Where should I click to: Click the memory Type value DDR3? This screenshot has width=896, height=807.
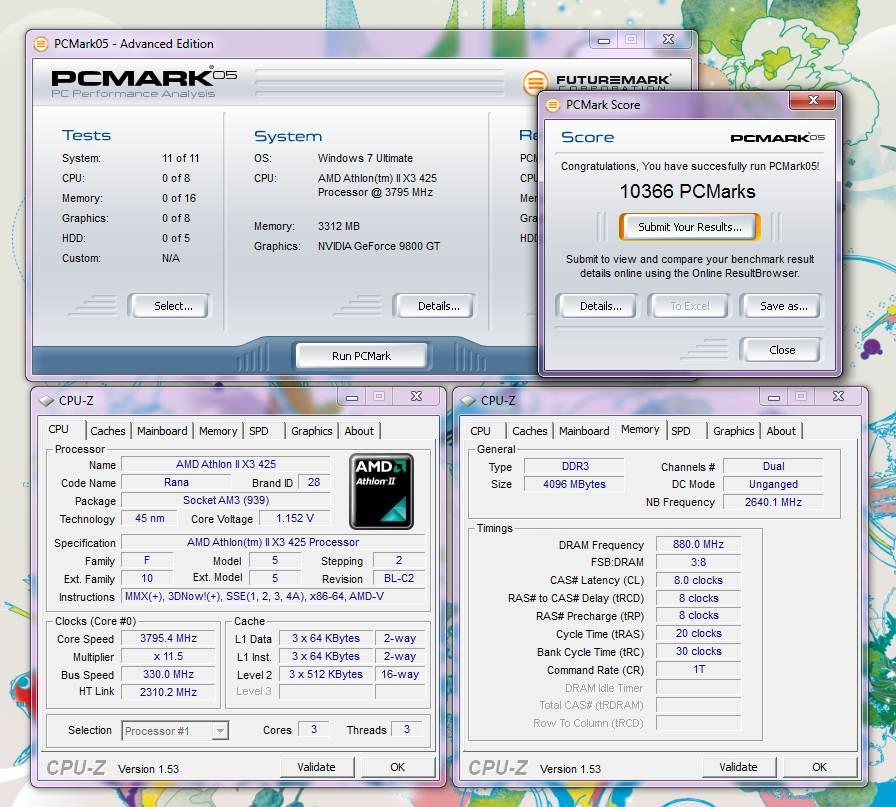pyautogui.click(x=574, y=466)
